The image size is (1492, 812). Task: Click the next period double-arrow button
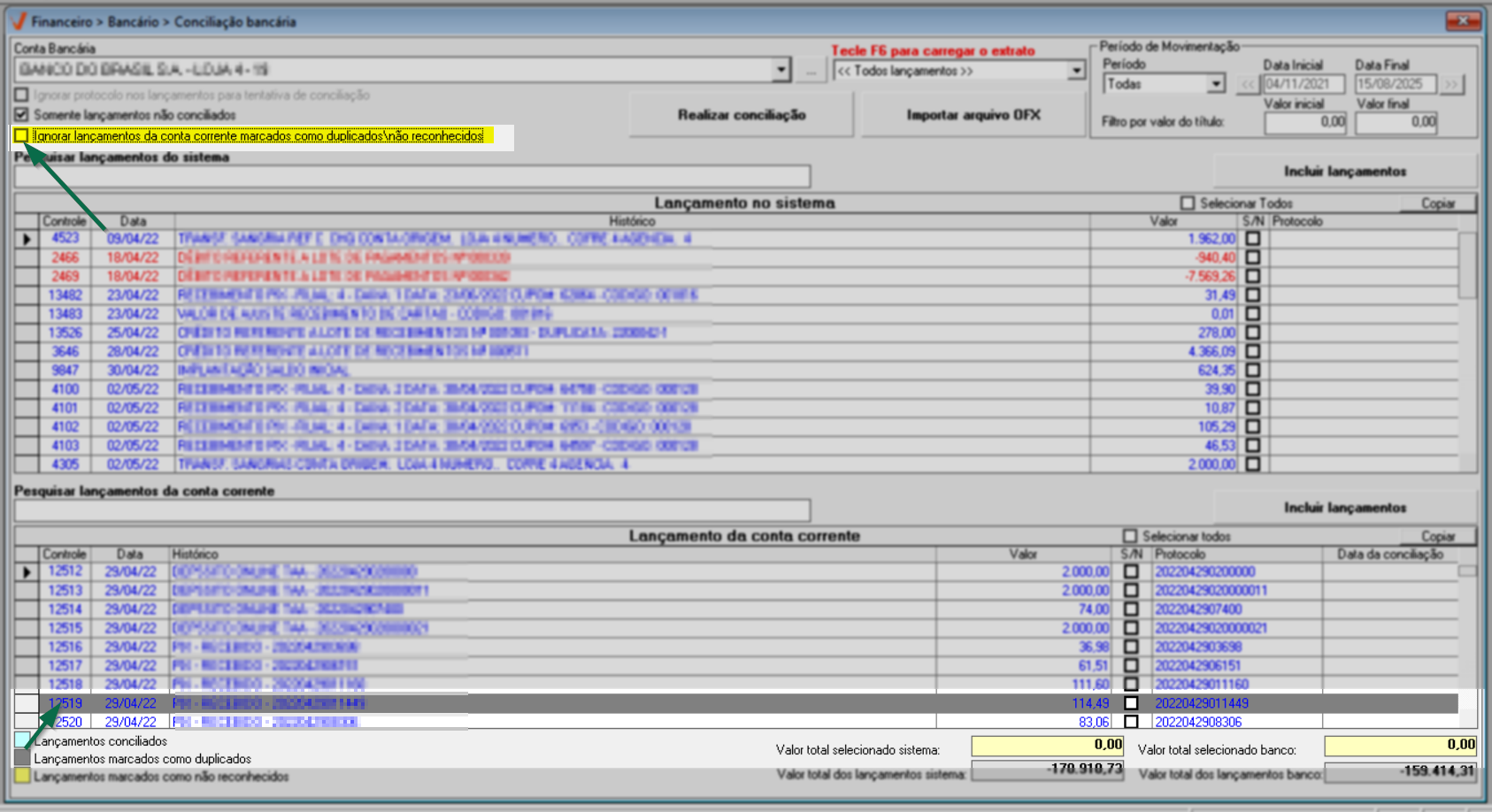tap(1451, 84)
